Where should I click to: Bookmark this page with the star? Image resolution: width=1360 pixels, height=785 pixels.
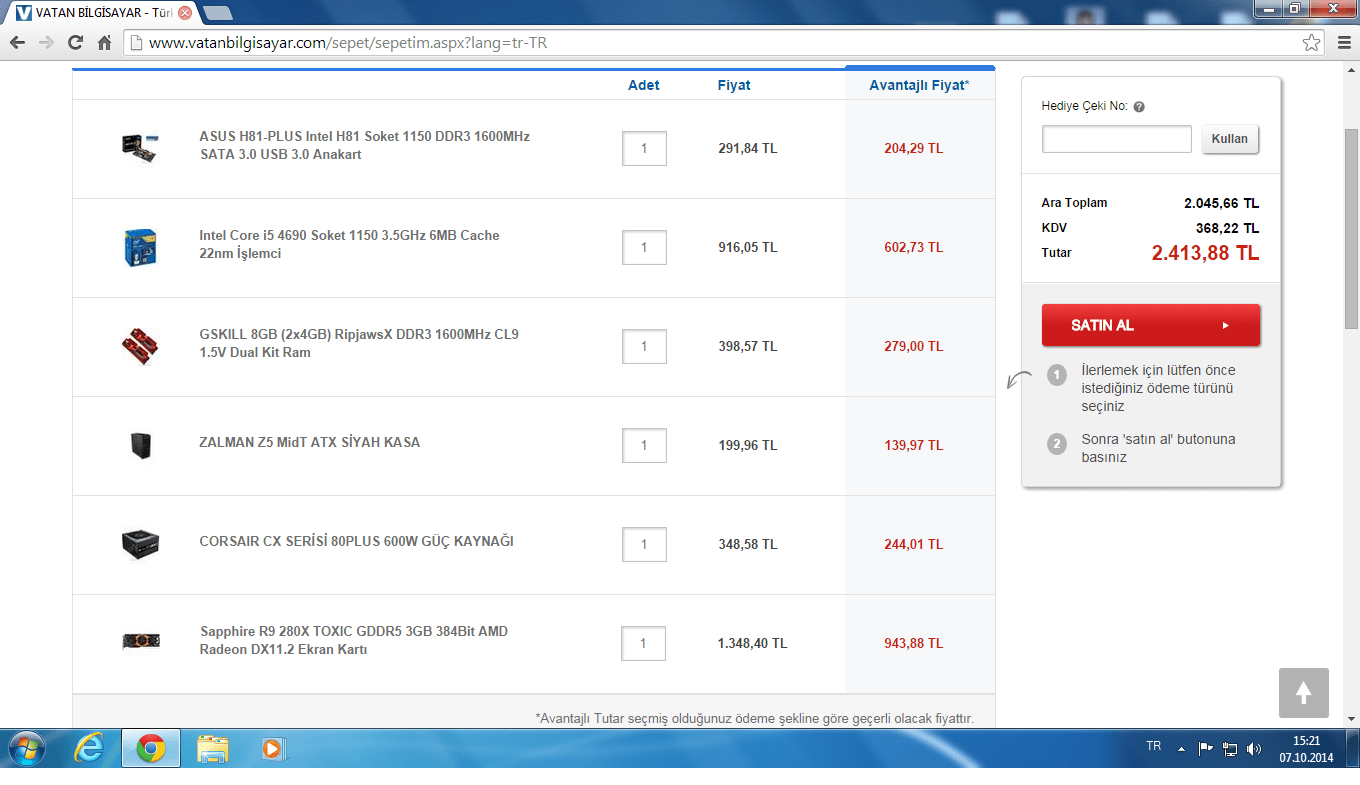1311,43
